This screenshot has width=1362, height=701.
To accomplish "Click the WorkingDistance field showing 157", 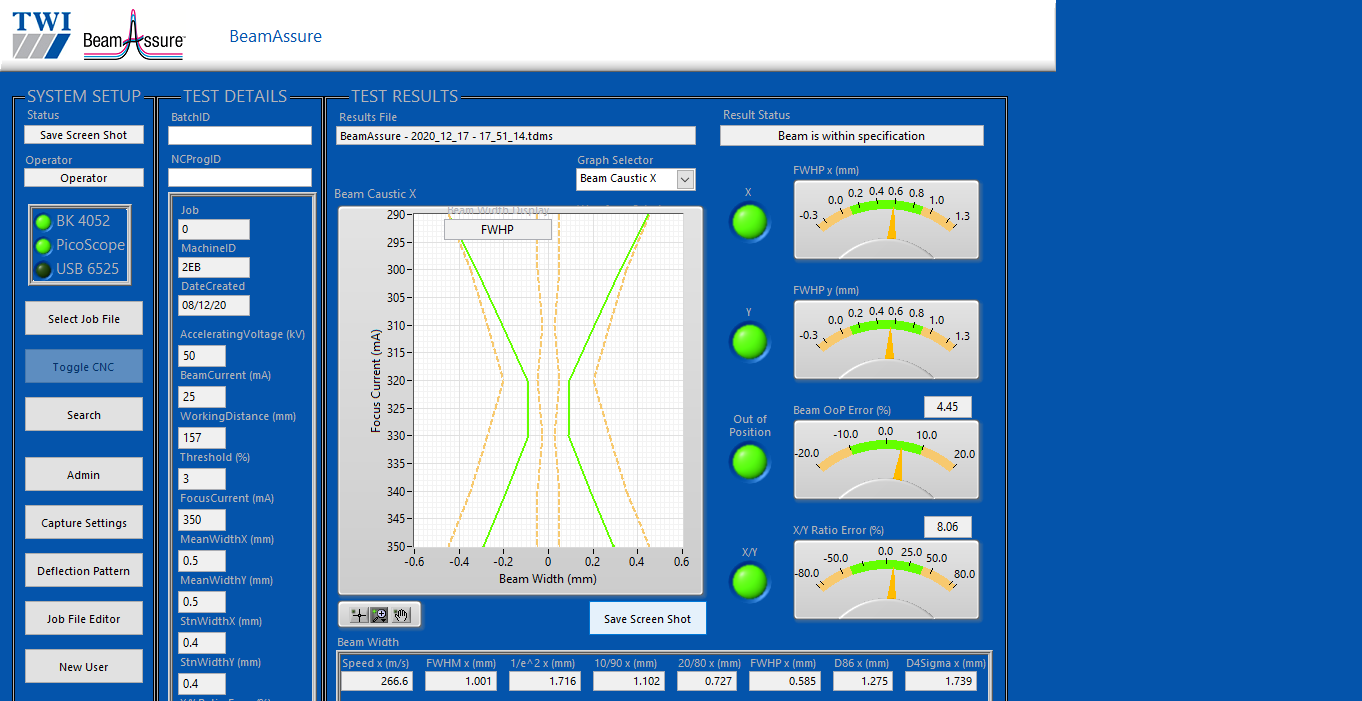I will tap(202, 438).
